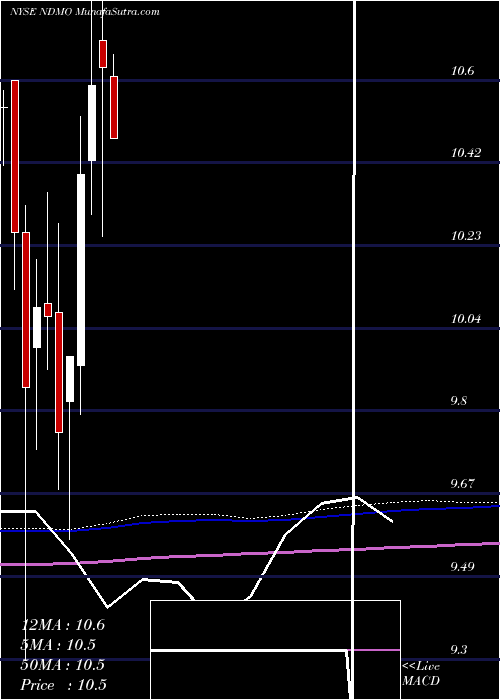Viewport: 500px width, 700px height.
Task: Click the '50MA : 10.5' legend text
Action: pyautogui.click(x=63, y=665)
